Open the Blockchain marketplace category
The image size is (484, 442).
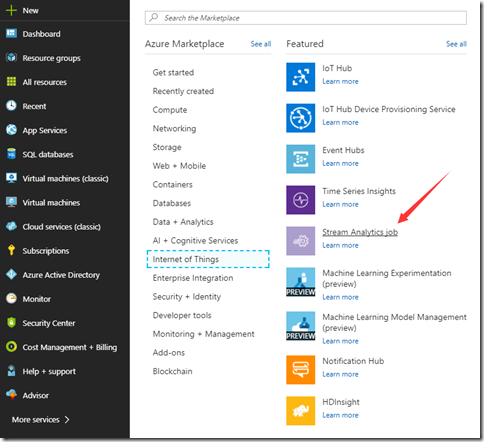(172, 371)
